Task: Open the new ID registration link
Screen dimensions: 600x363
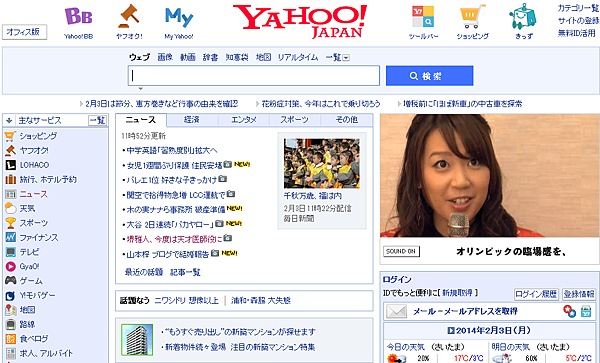Action: (x=457, y=293)
